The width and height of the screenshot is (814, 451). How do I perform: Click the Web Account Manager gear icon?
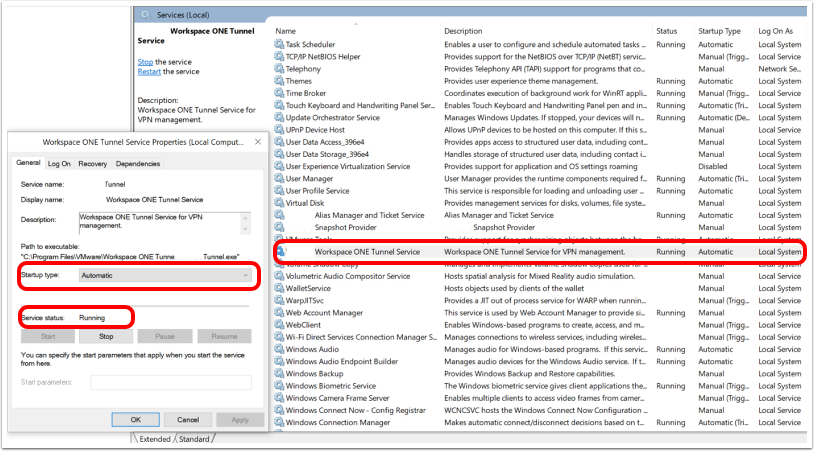pos(280,312)
